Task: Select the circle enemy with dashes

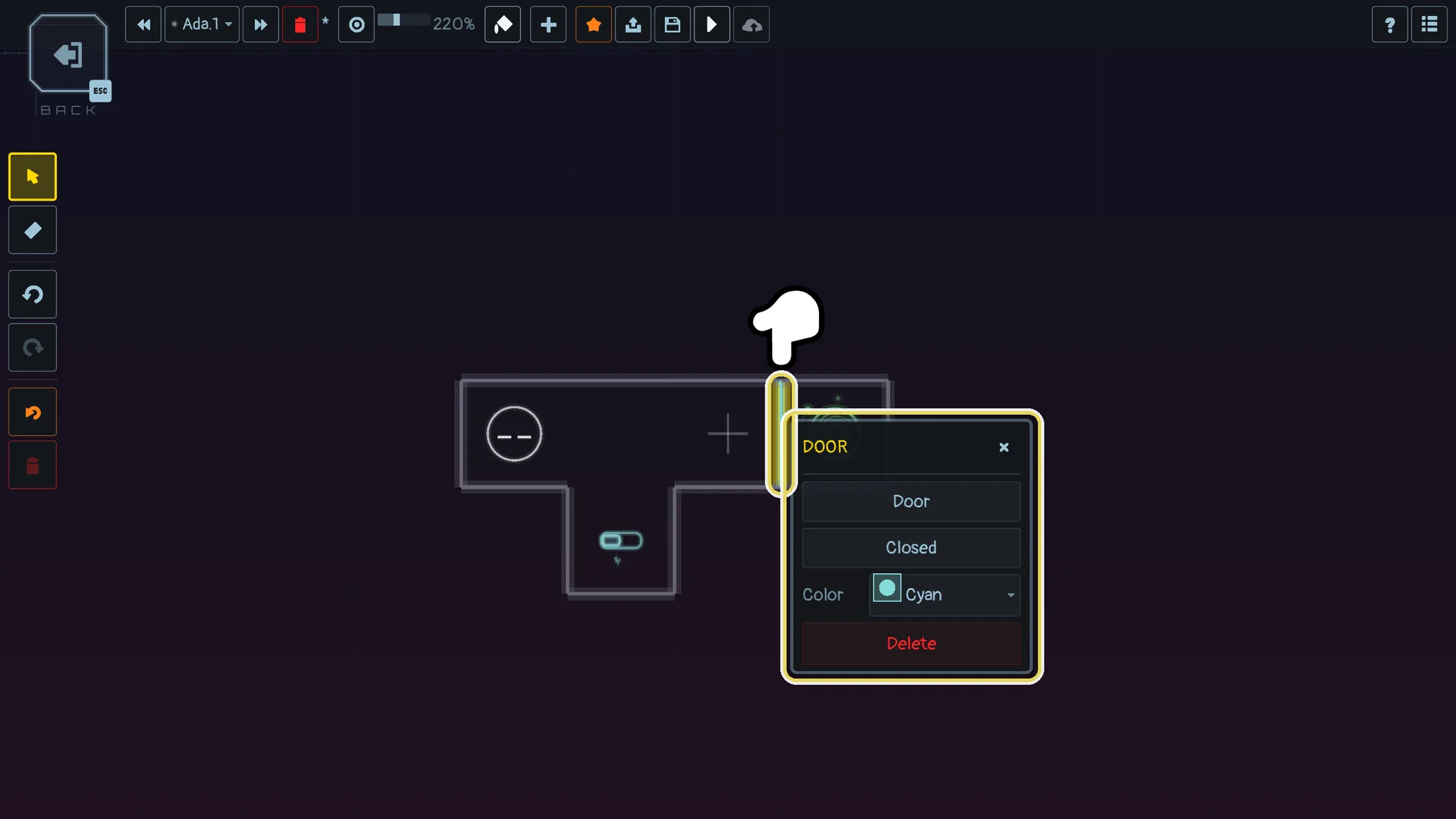Action: pyautogui.click(x=514, y=435)
